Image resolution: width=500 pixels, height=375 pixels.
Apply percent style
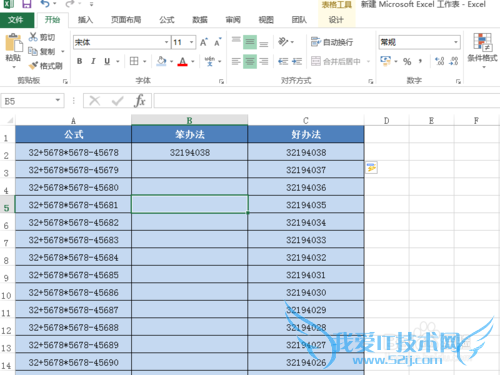tap(407, 61)
